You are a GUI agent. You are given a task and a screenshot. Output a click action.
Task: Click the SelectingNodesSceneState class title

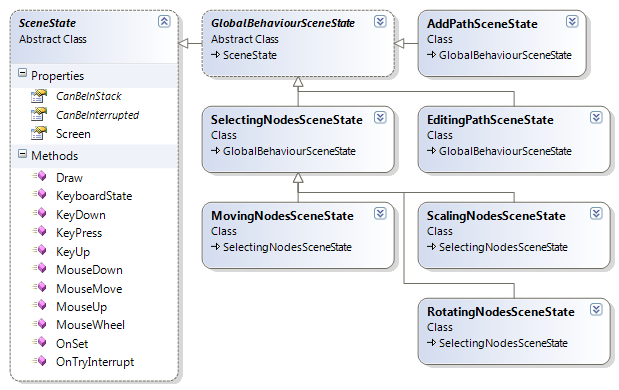(287, 120)
